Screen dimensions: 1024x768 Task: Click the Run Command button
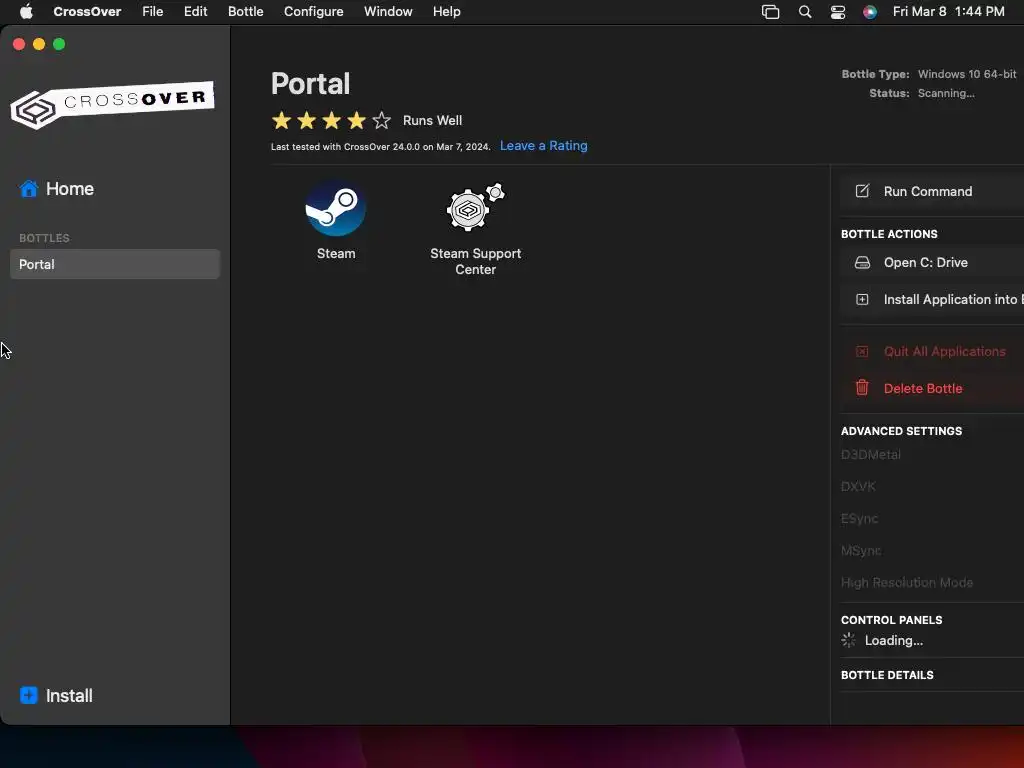coord(932,191)
